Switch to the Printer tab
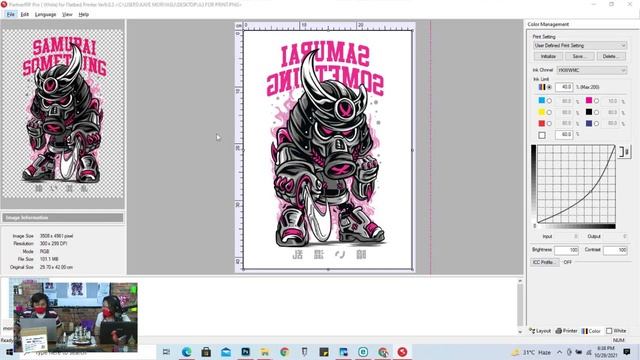 coord(567,331)
